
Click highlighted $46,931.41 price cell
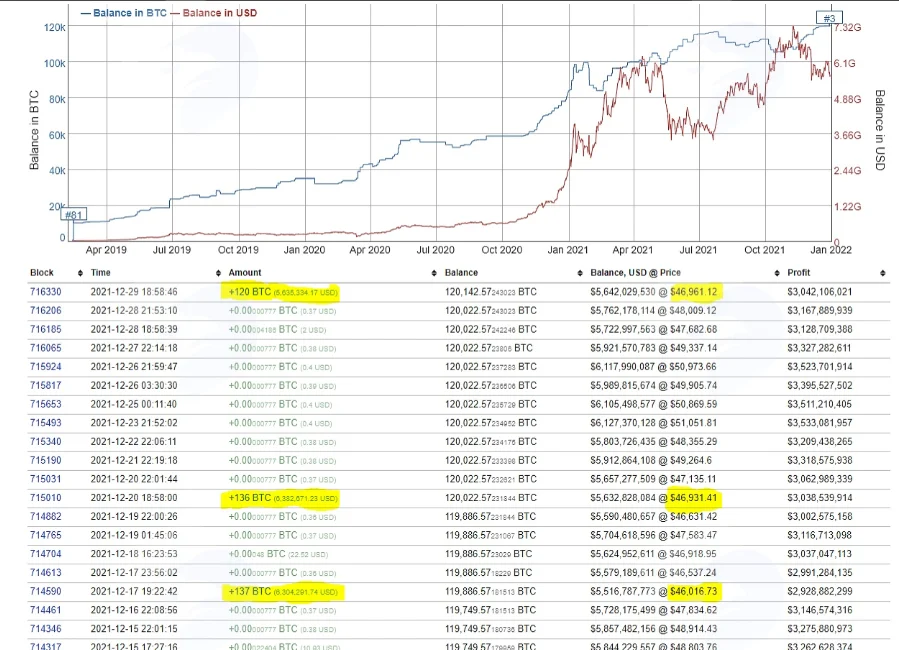tap(693, 498)
